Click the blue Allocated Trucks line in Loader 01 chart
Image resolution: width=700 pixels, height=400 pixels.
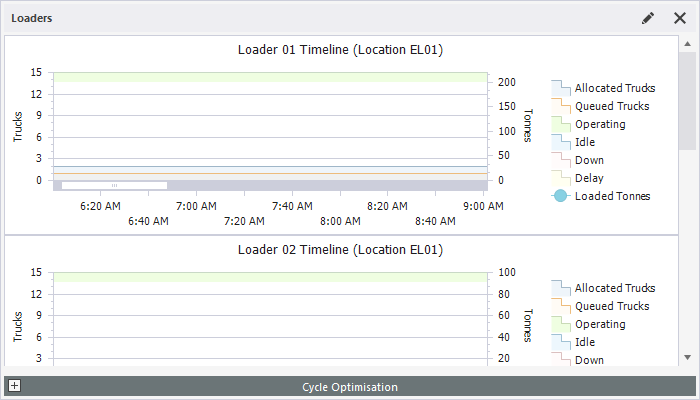(271, 167)
